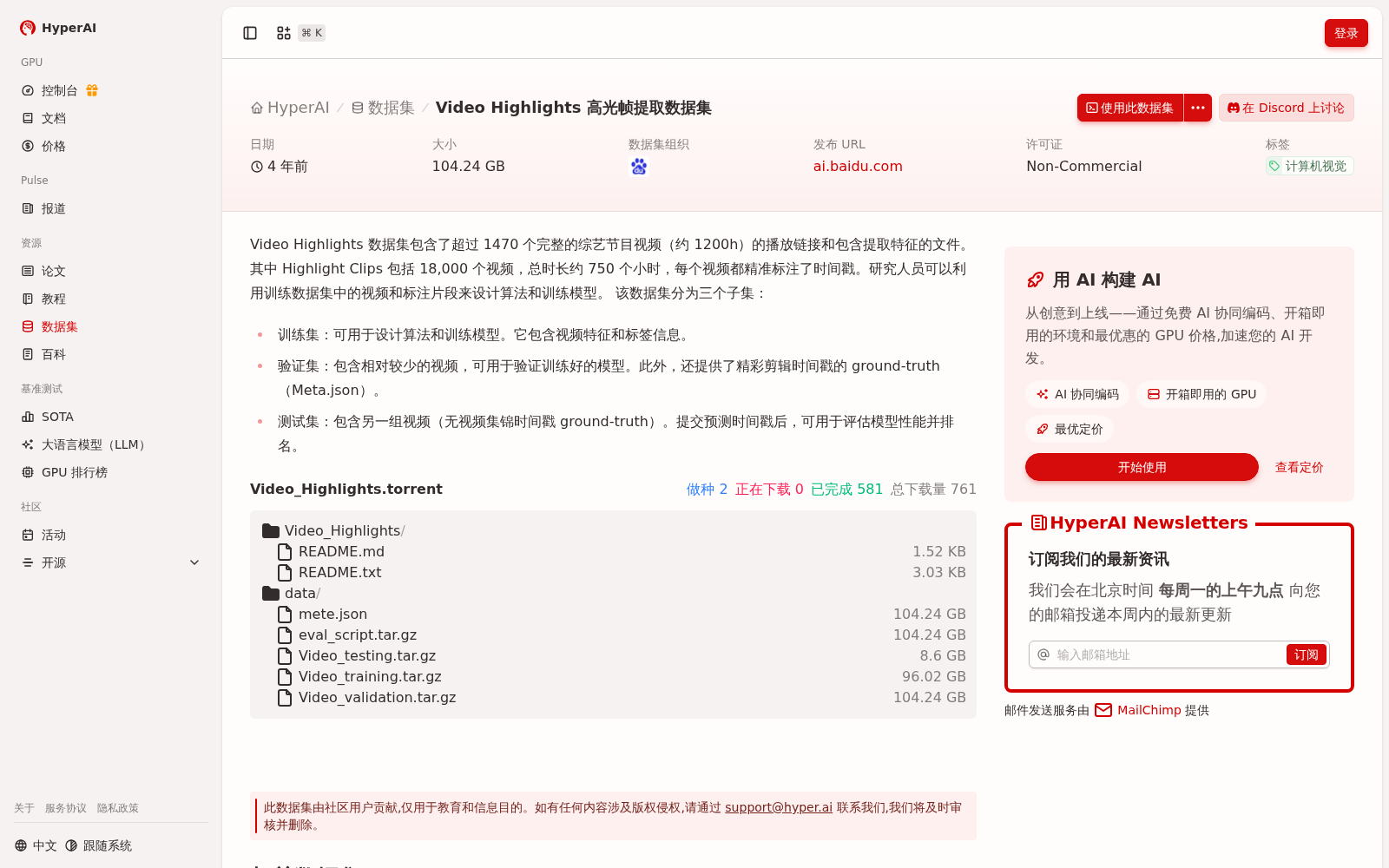Click 已完成 581 status text
Screen dimensions: 1389x868
[x=846, y=490]
